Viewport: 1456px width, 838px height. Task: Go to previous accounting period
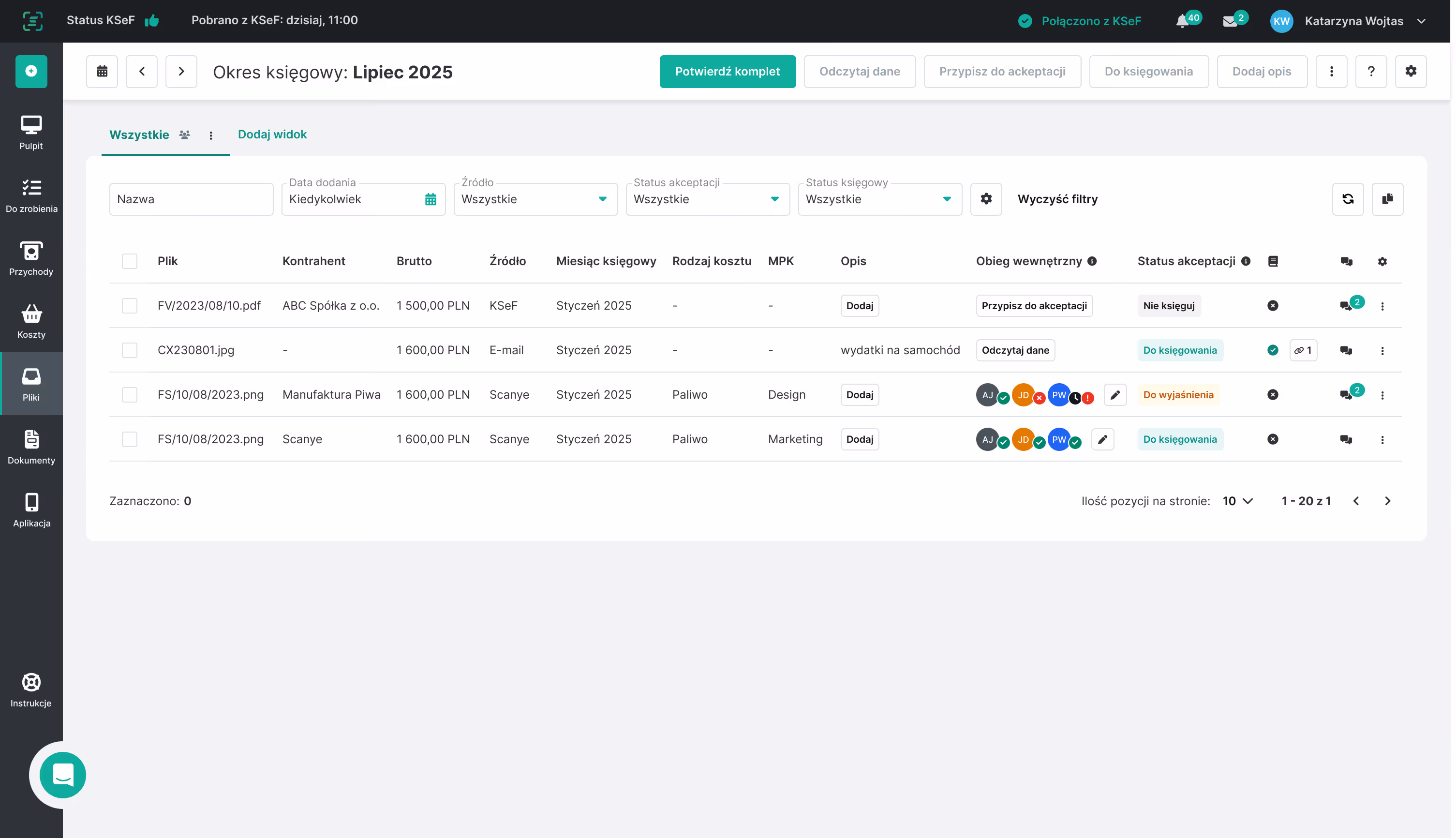142,72
